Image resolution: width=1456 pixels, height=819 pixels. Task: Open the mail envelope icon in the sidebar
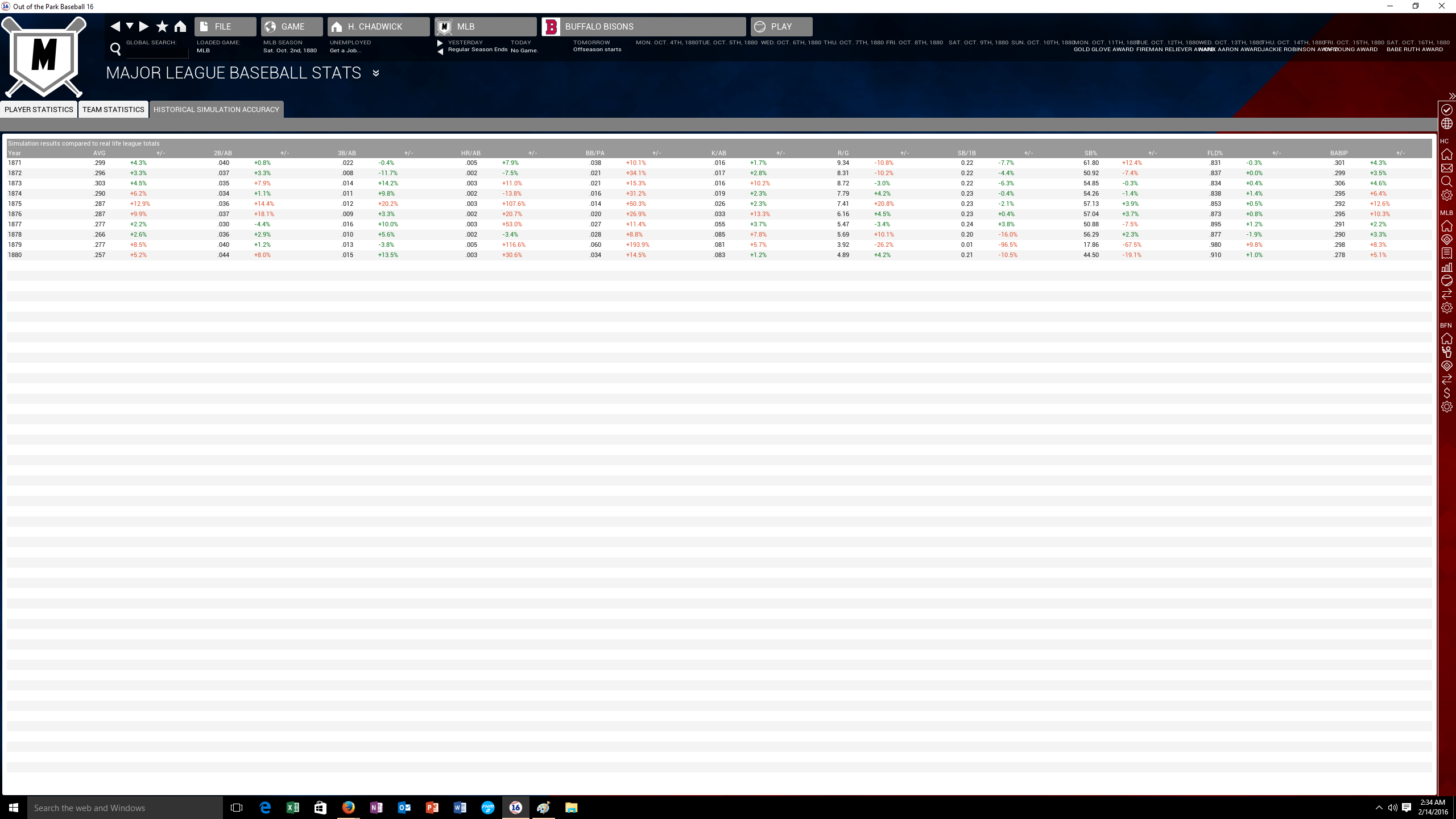pyautogui.click(x=1446, y=168)
